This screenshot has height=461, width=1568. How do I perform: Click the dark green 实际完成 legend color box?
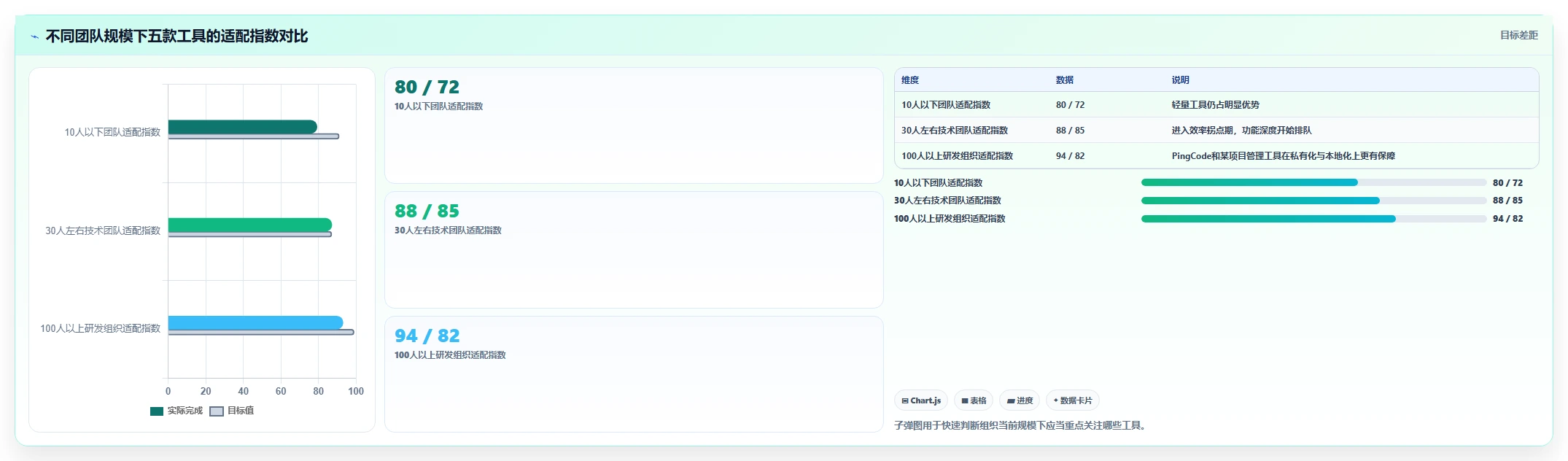pos(157,411)
